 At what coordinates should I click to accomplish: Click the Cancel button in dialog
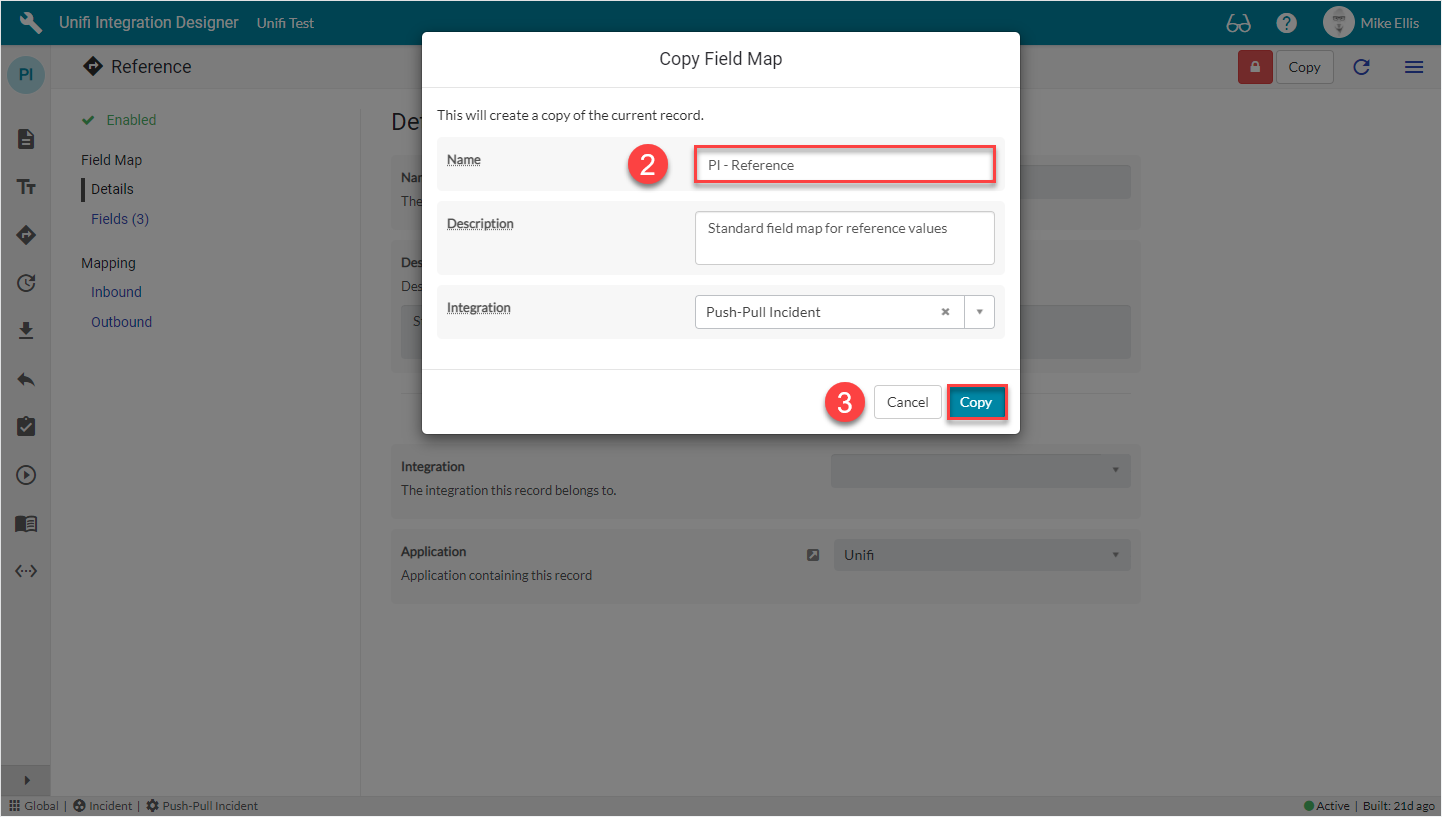point(907,402)
